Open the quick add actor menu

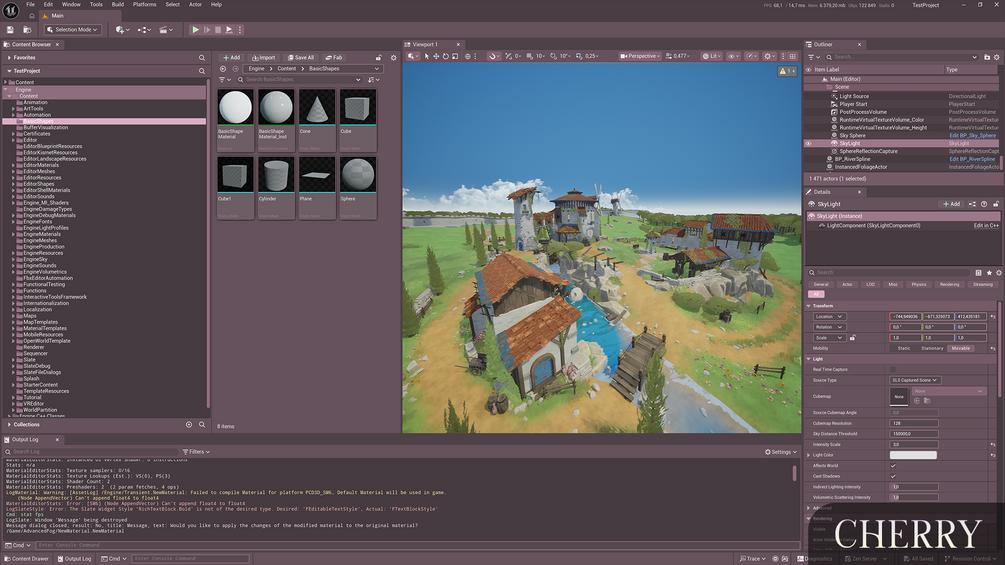122,29
